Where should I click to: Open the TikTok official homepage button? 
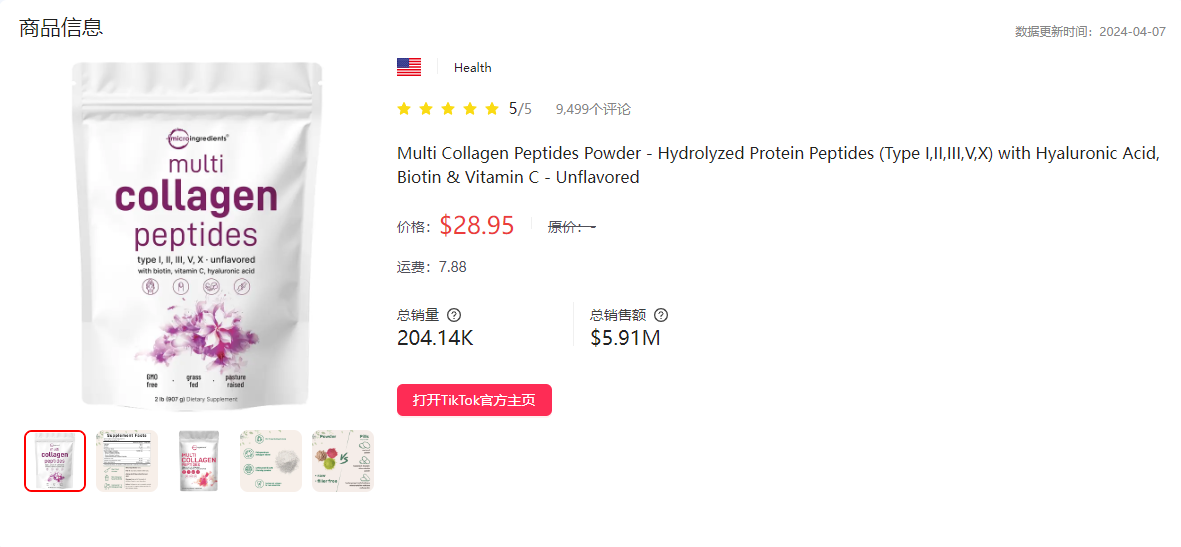click(x=474, y=400)
